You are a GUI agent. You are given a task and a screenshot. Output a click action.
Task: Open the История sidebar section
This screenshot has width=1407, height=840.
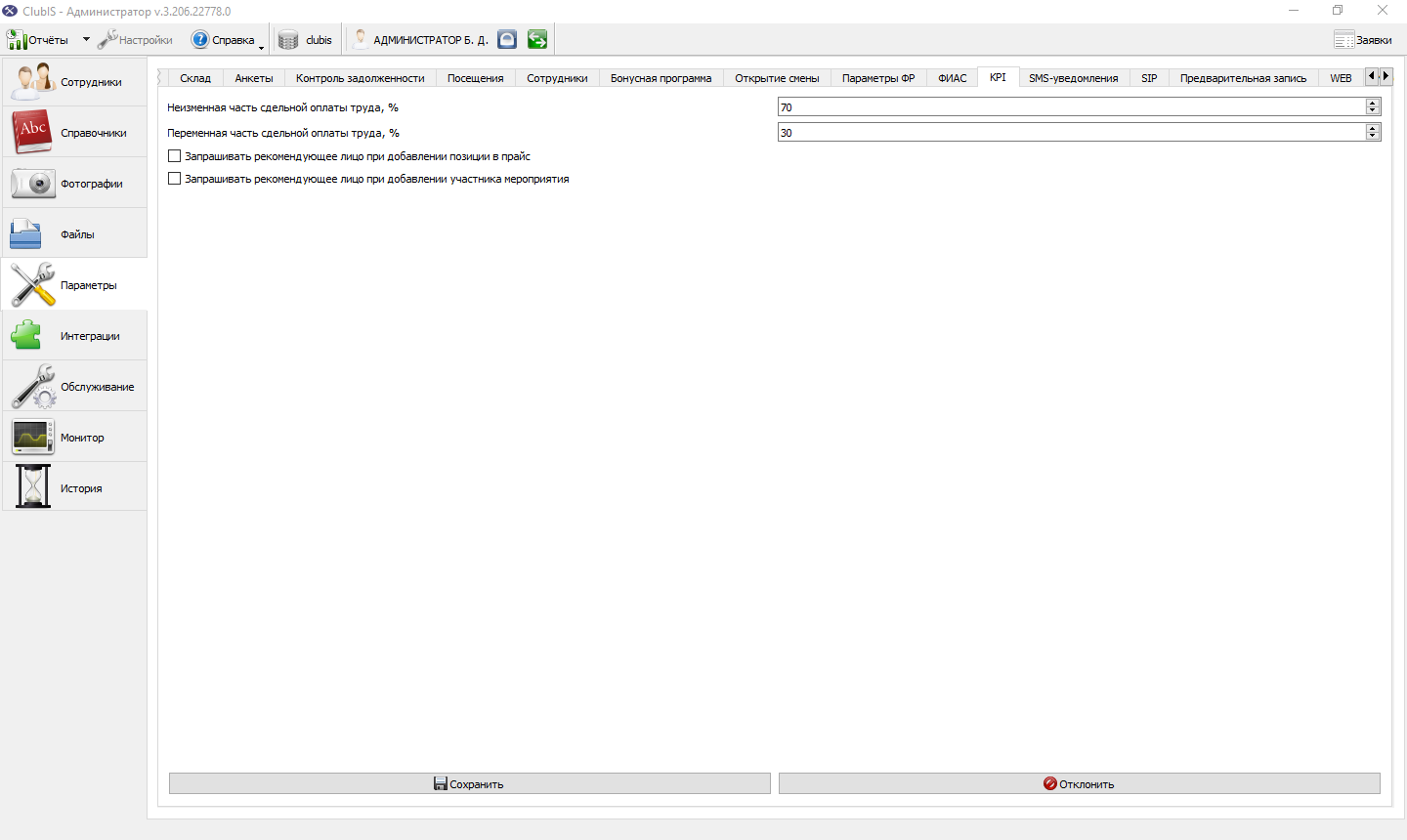[74, 488]
